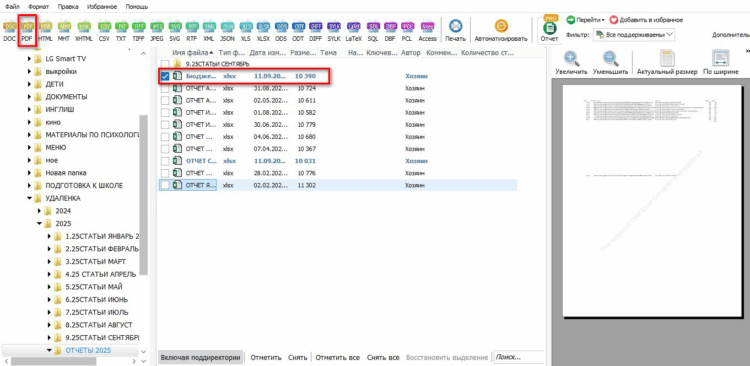Uncheck the file sized 10 390
750x366 pixels.
[165, 76]
